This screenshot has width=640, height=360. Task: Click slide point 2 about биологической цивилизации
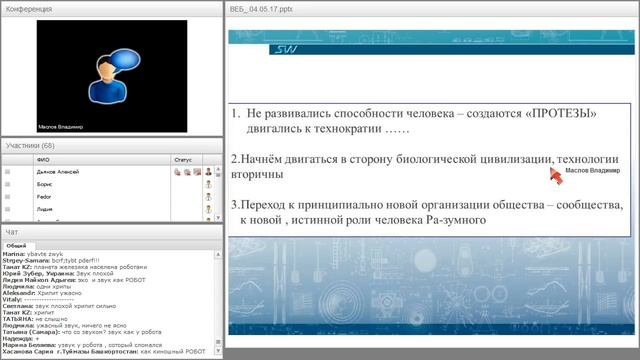[x=425, y=167]
